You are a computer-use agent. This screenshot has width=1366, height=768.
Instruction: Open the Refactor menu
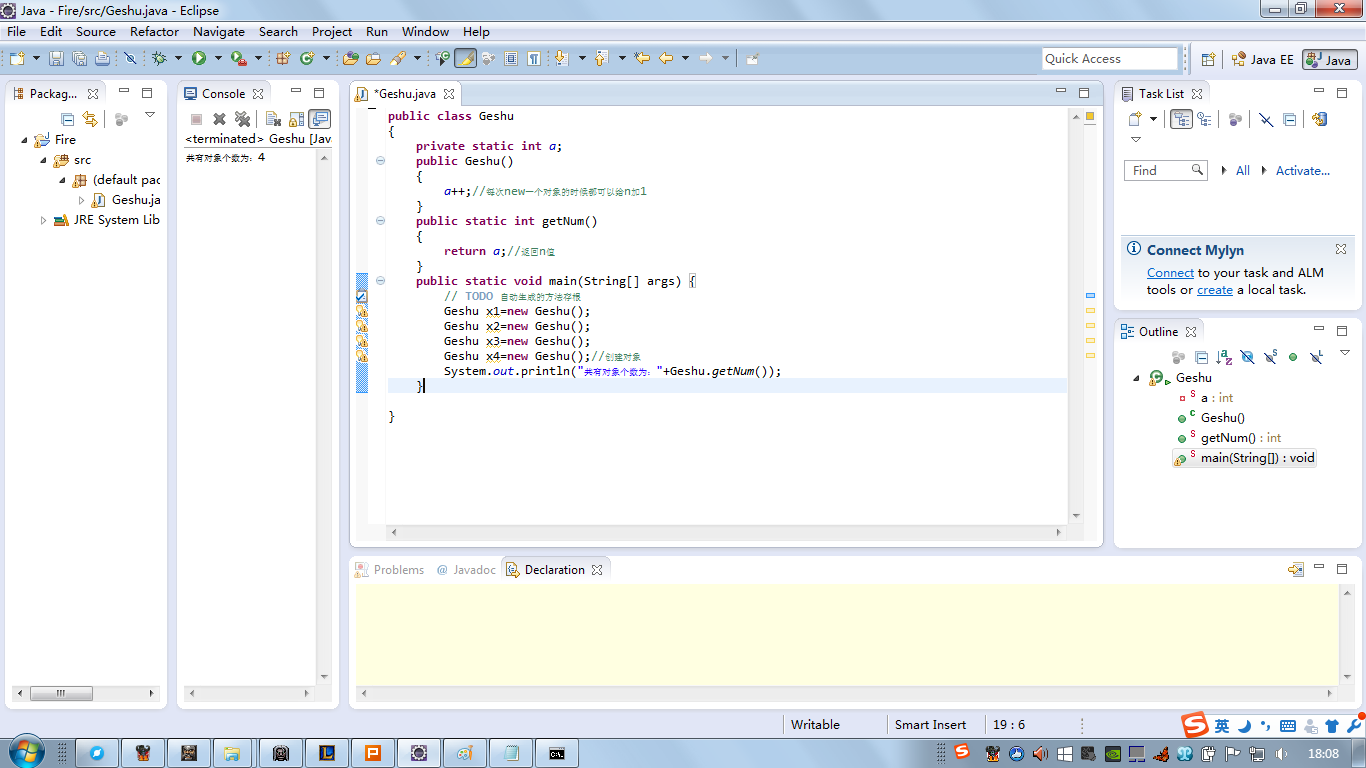pyautogui.click(x=155, y=31)
